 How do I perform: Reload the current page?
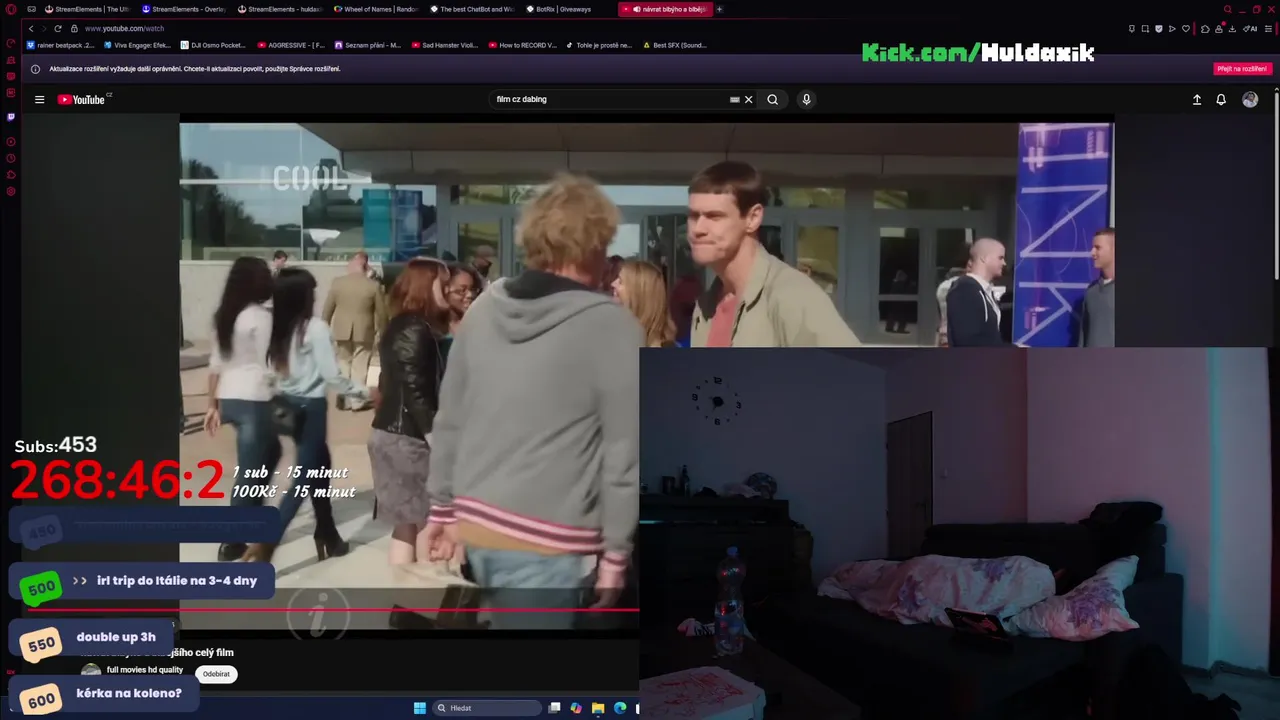point(58,28)
